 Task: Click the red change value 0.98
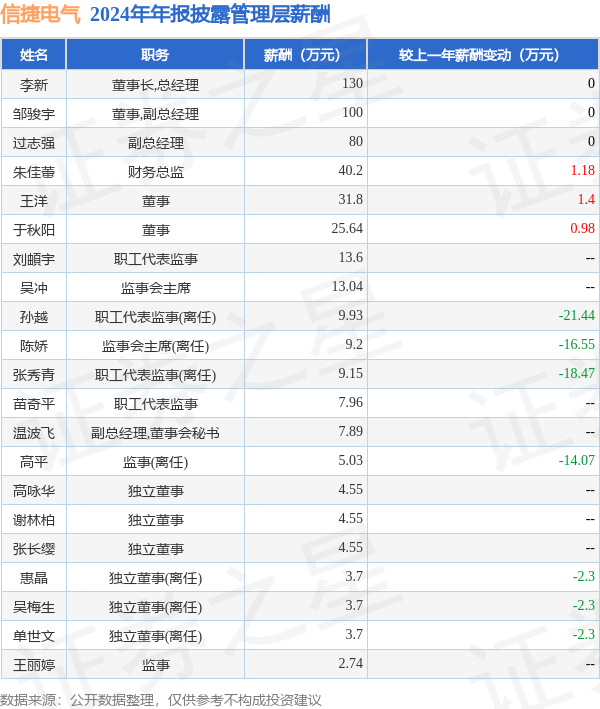tap(582, 228)
